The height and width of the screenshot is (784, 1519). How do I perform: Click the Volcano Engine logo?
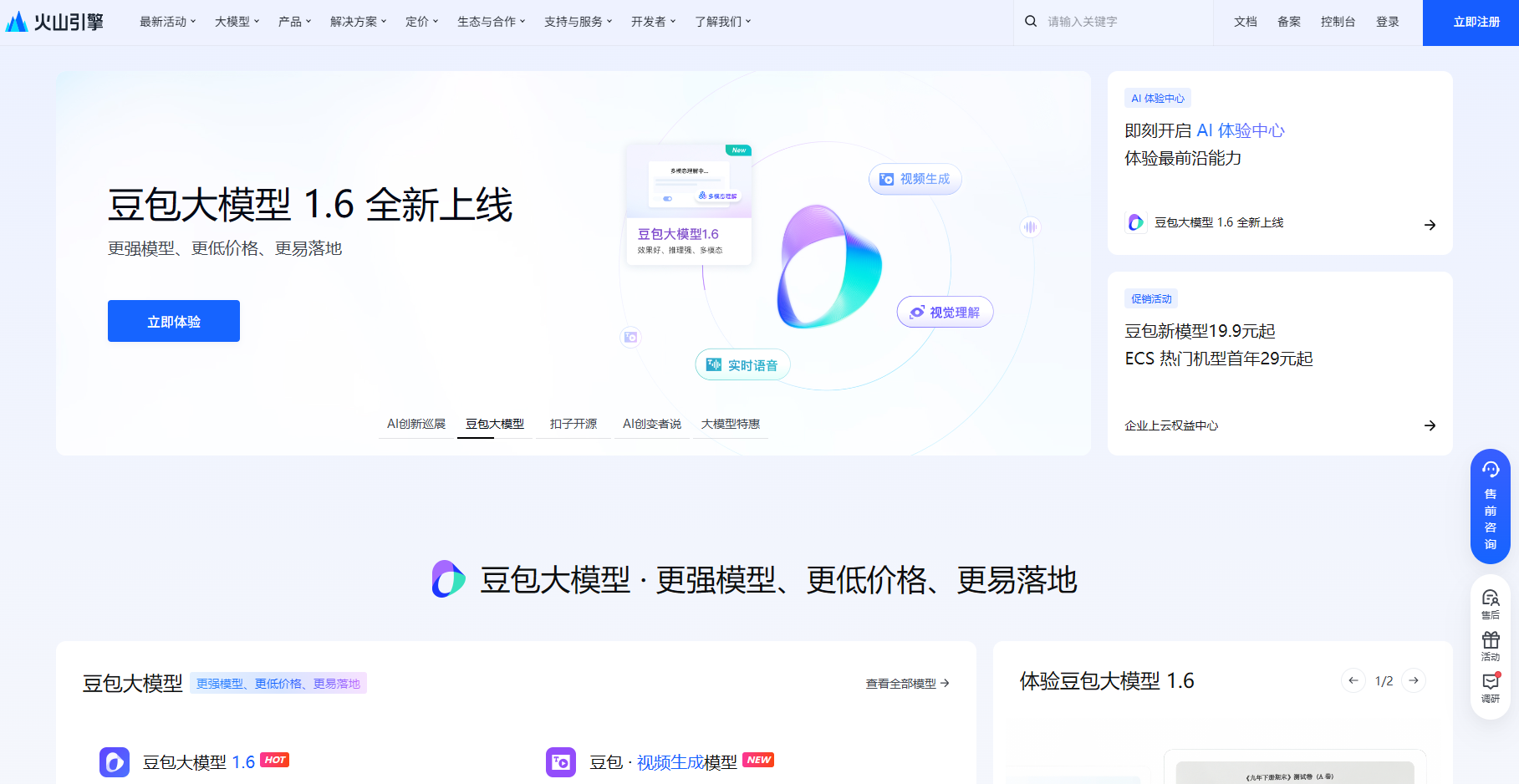click(54, 22)
